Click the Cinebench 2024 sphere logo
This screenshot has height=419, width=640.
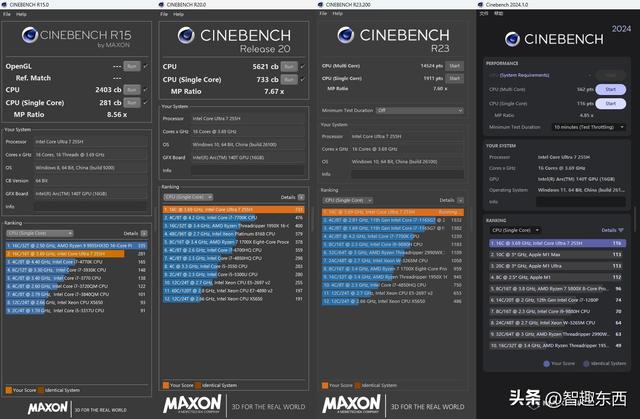pyautogui.click(x=512, y=39)
